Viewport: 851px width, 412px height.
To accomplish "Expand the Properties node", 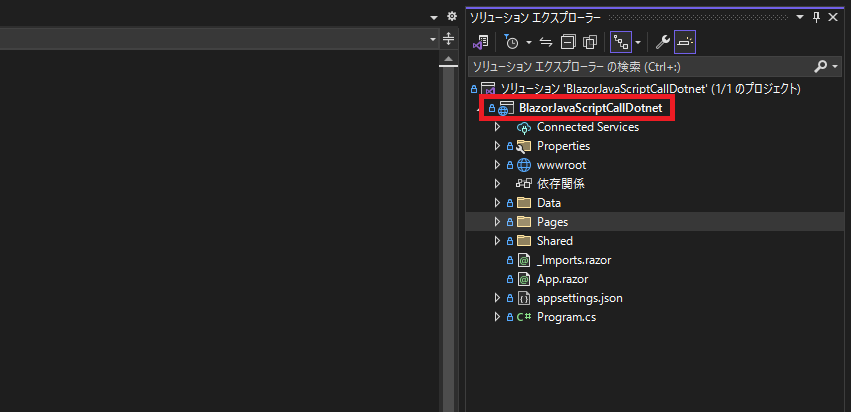I will [497, 146].
